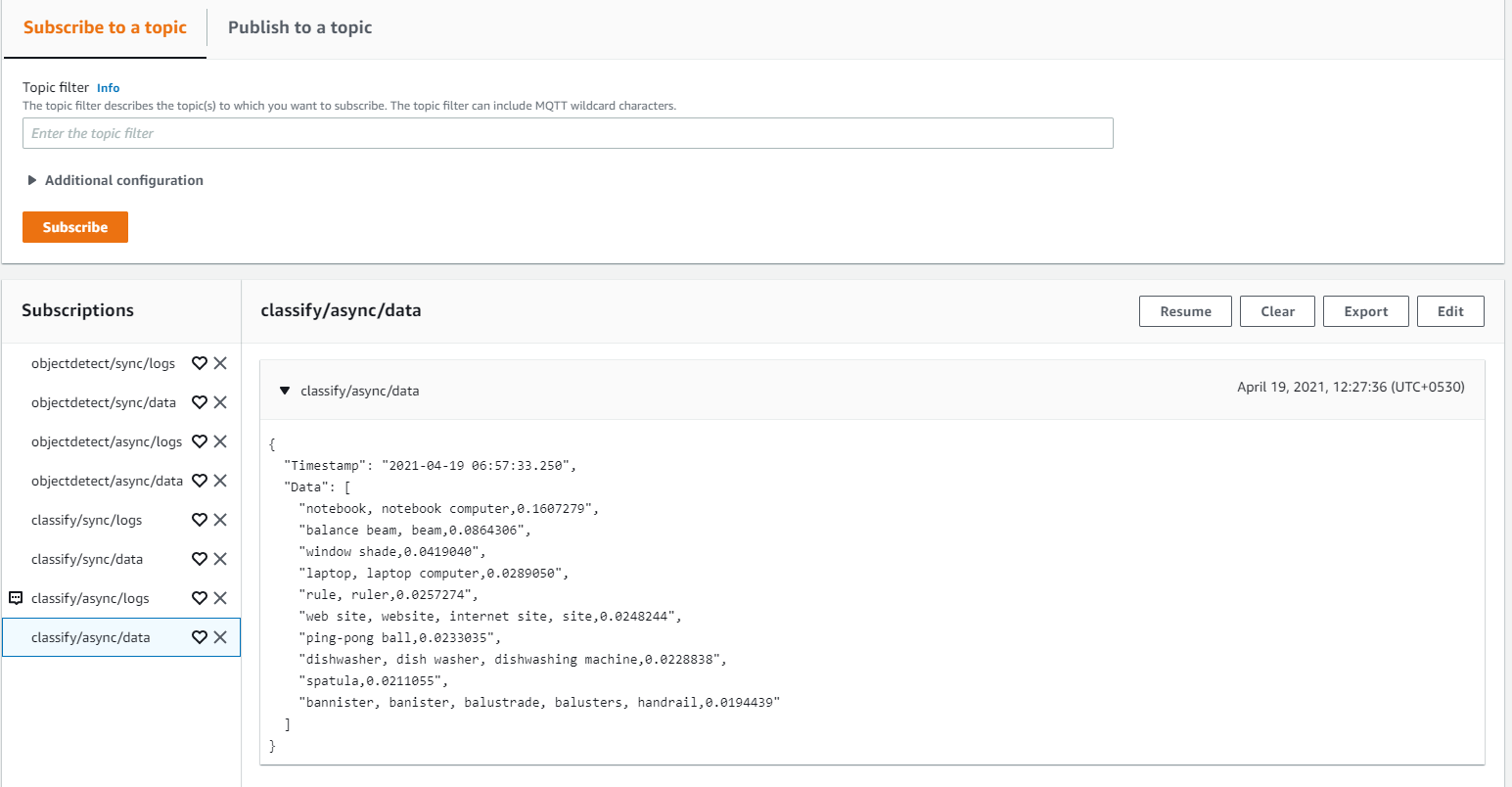1512x787 pixels.
Task: Unsubscribe from objectdetect/async/data using X
Action: 220,481
